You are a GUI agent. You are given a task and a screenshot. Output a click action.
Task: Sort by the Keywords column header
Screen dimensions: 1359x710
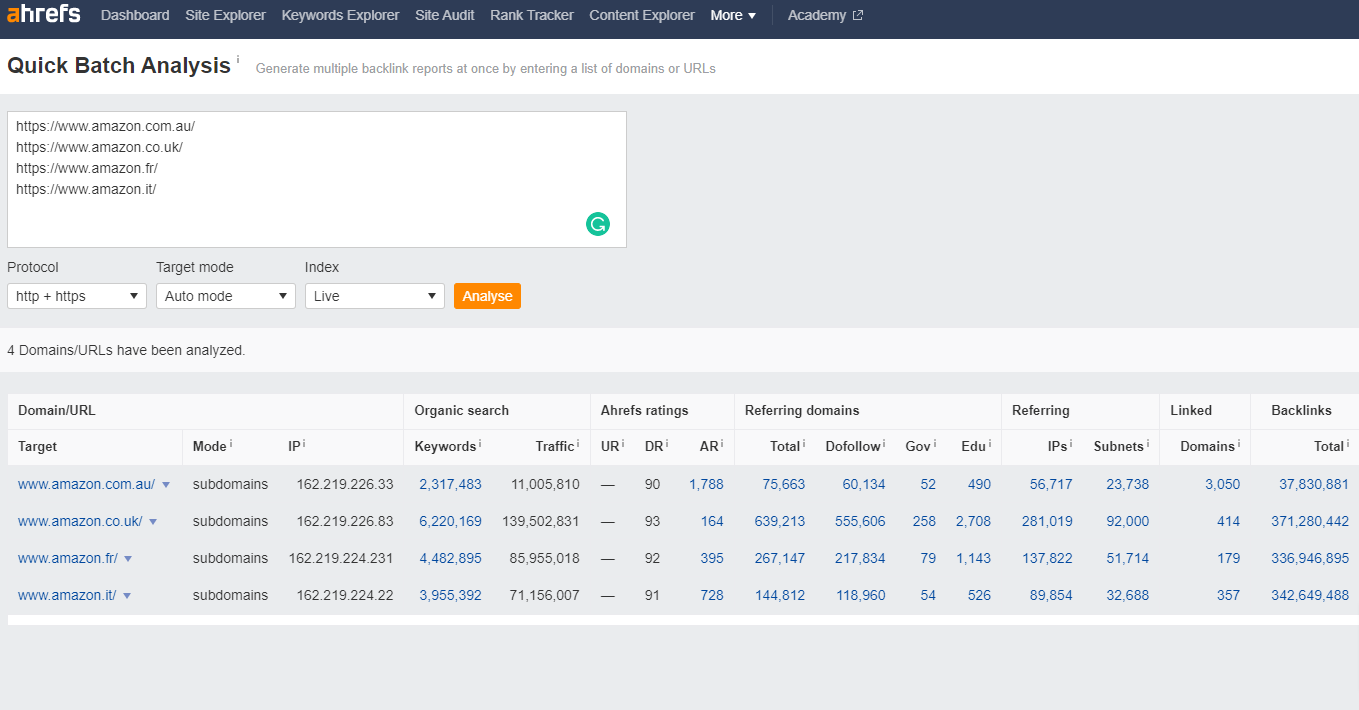(445, 446)
